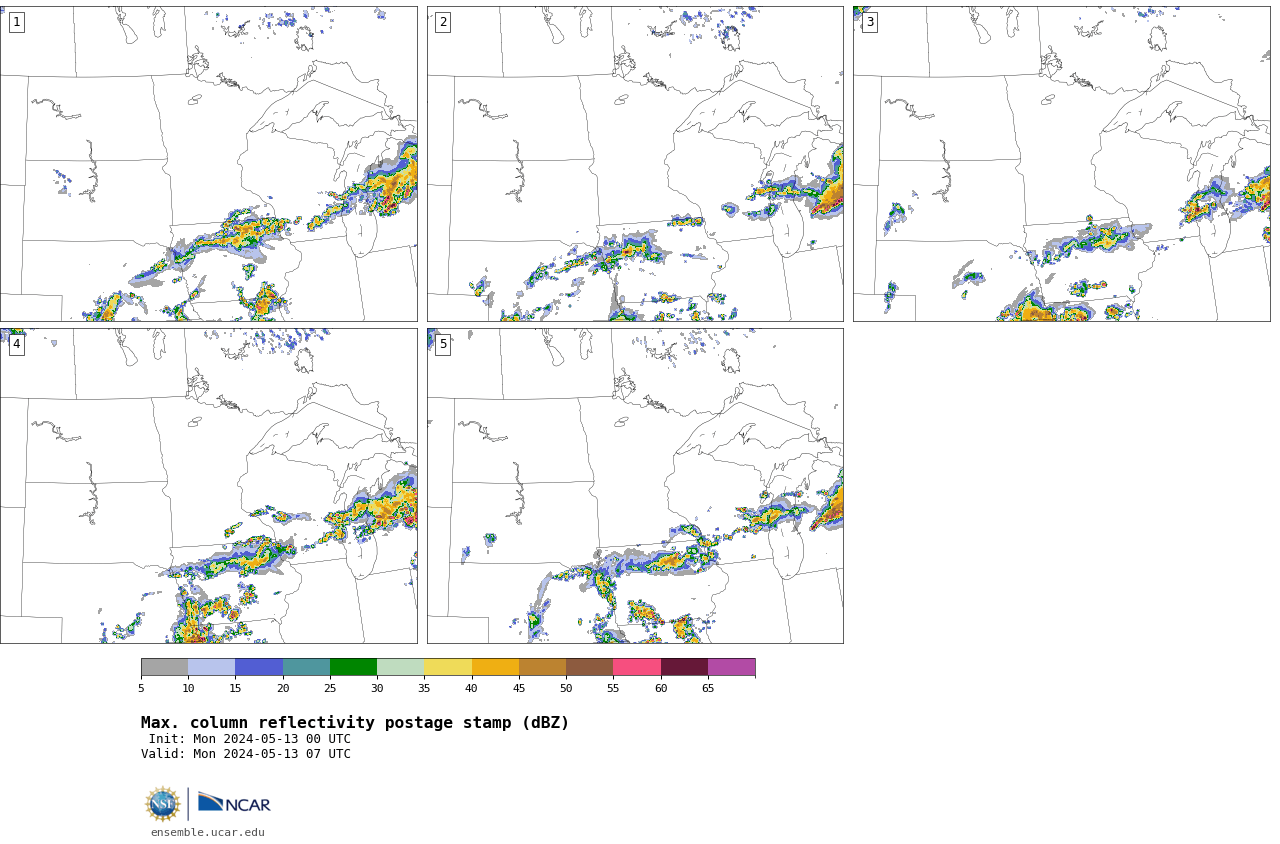Image resolution: width=1280 pixels, height=844 pixels.
Task: Click the orange 40-45 dBZ swatch
Action: (x=495, y=667)
